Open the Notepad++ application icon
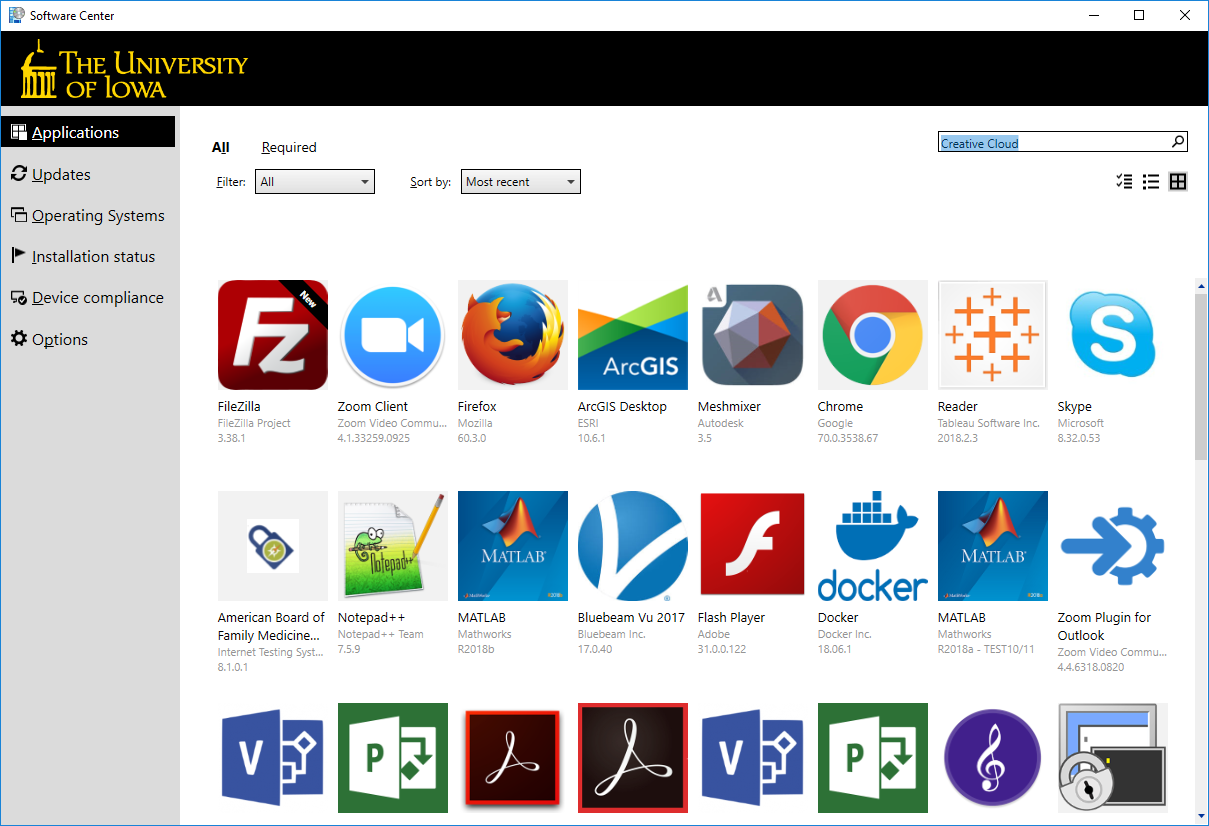The image size is (1209, 826). (392, 545)
